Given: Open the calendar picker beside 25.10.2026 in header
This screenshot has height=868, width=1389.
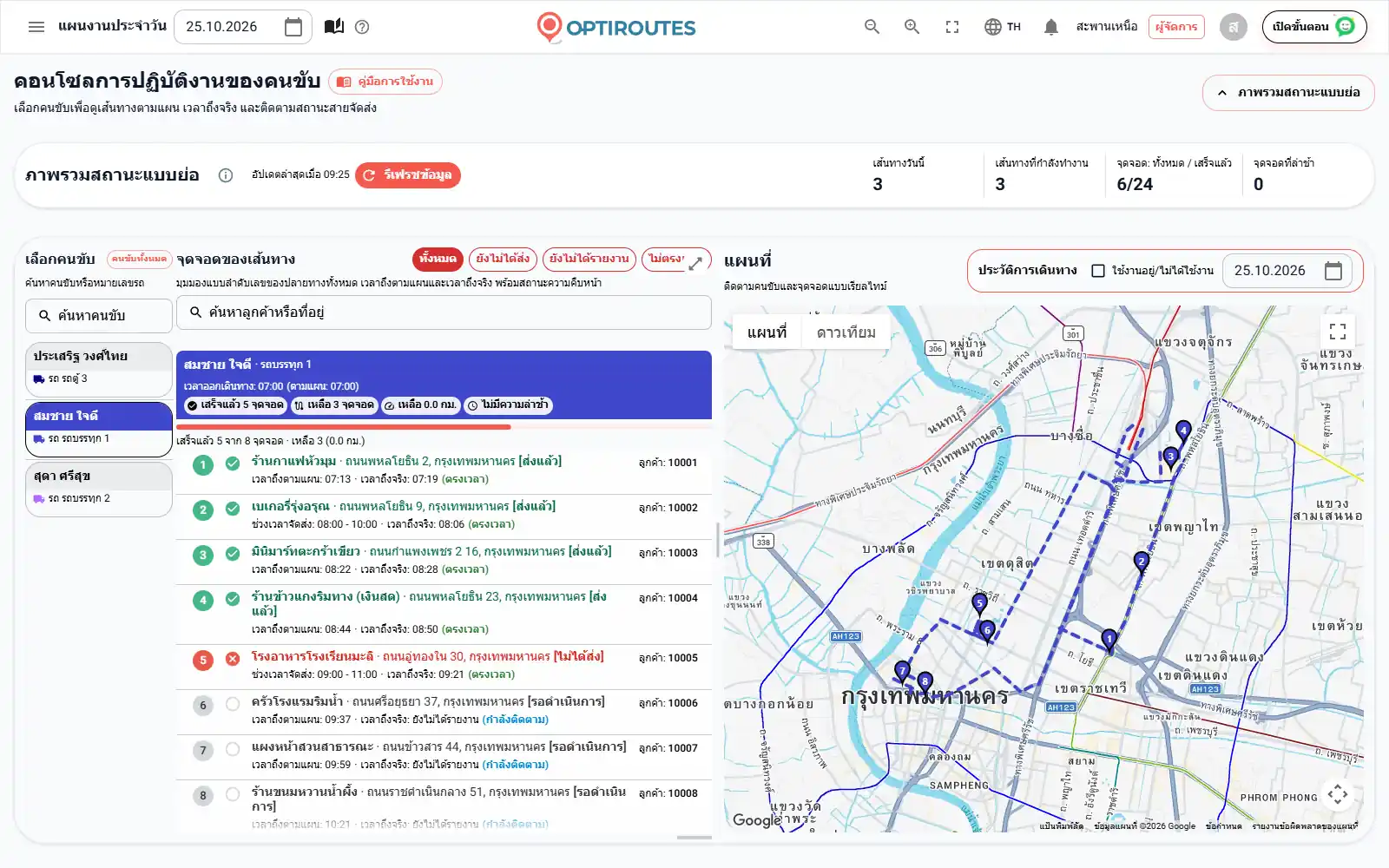Looking at the screenshot, I should tap(293, 27).
